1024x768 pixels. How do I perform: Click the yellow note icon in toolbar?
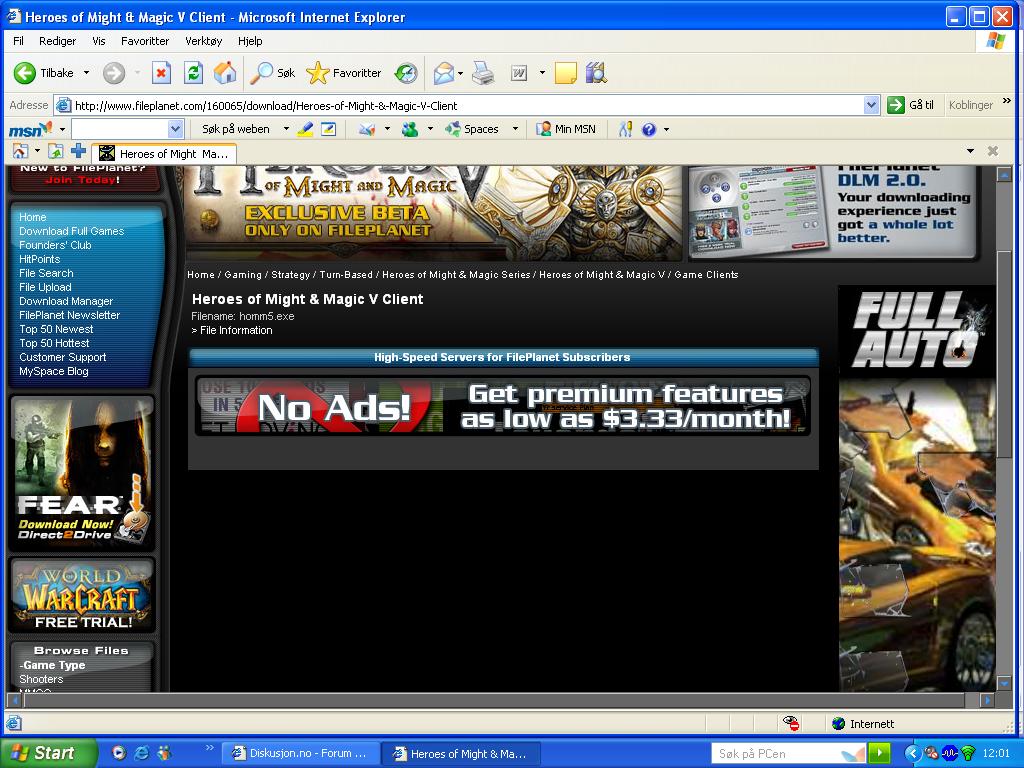[x=566, y=73]
